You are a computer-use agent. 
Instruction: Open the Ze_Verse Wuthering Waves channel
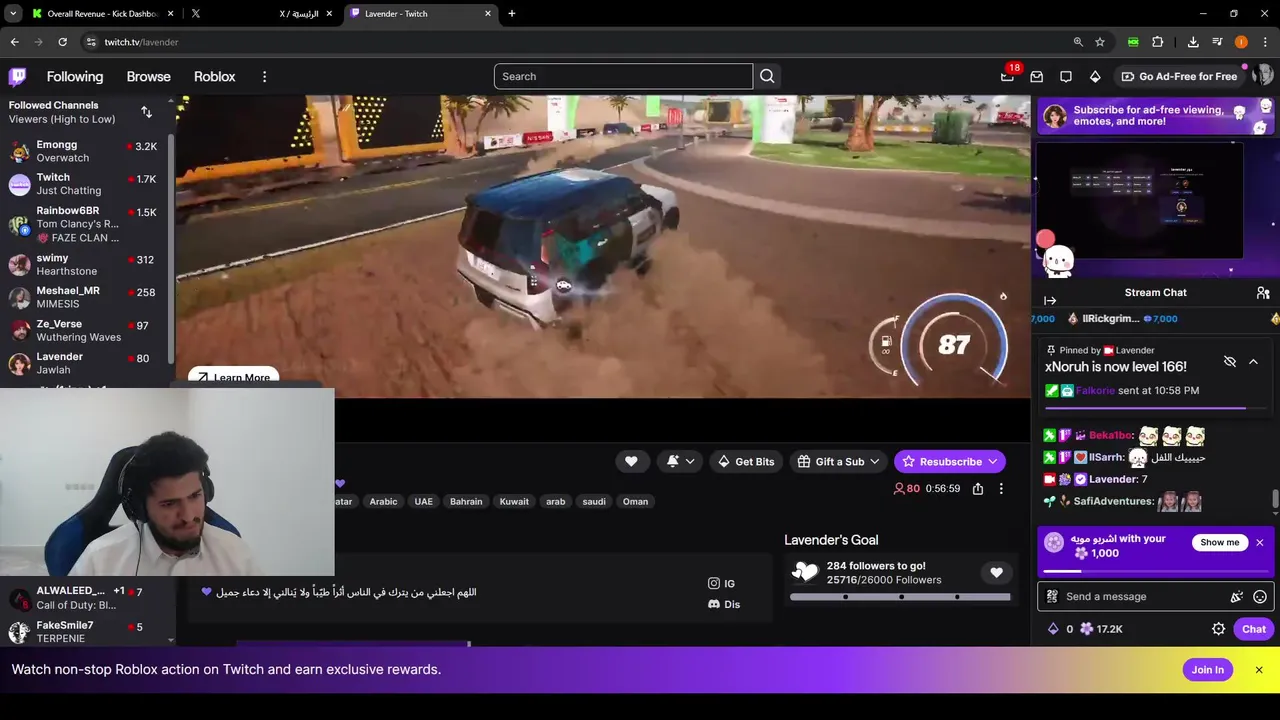click(84, 331)
